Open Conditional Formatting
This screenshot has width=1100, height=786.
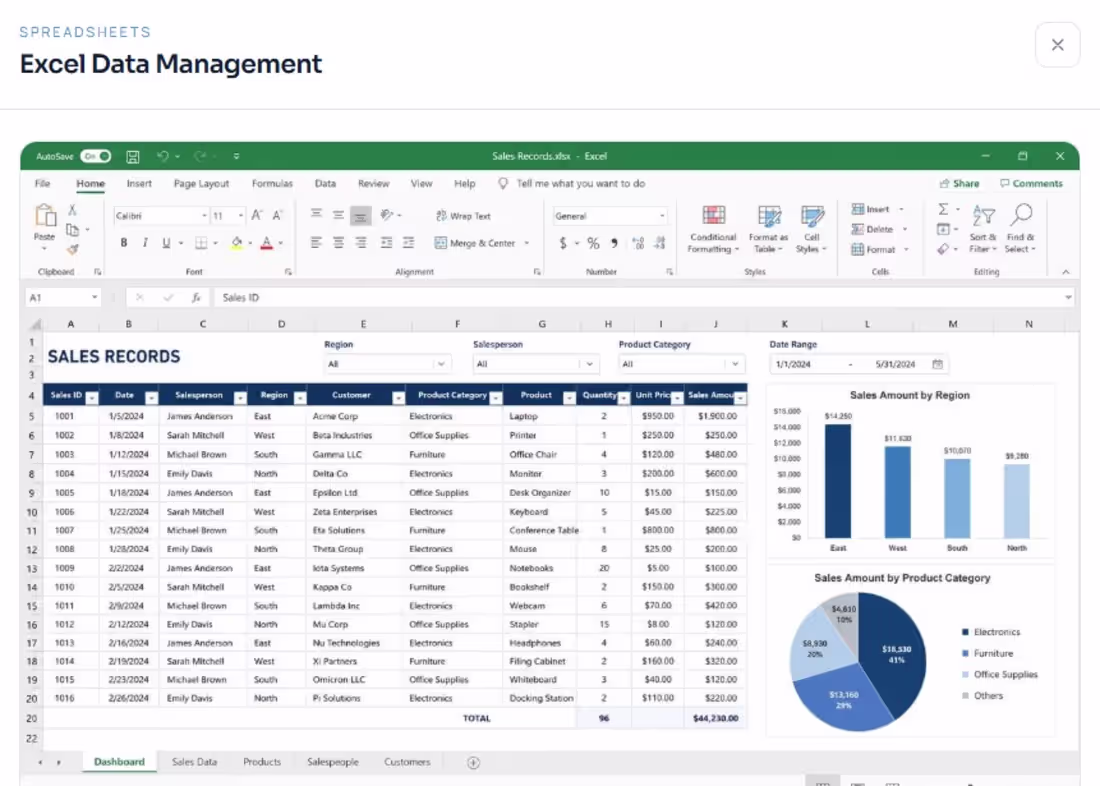coord(713,229)
